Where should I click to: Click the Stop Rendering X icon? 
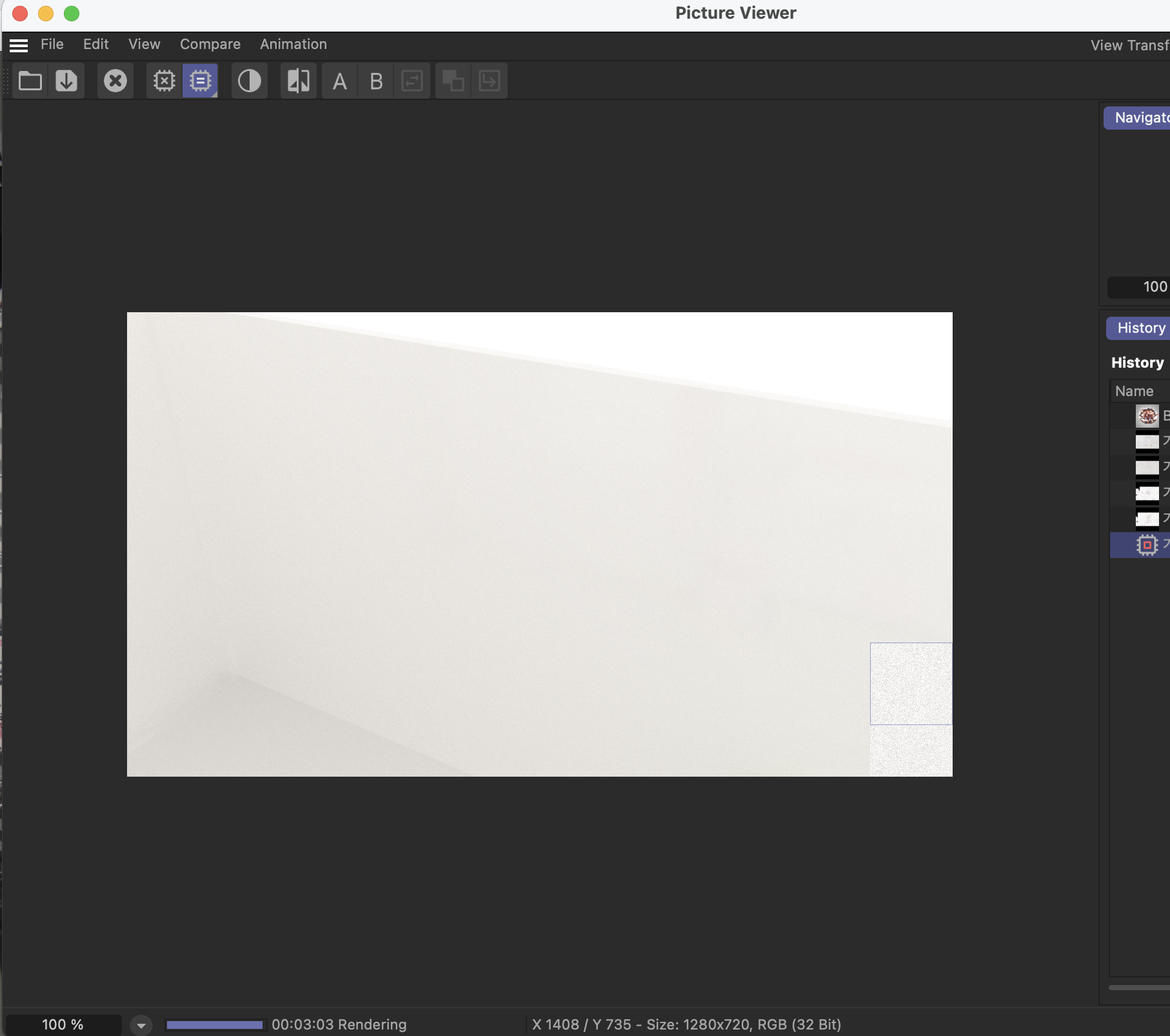click(115, 81)
